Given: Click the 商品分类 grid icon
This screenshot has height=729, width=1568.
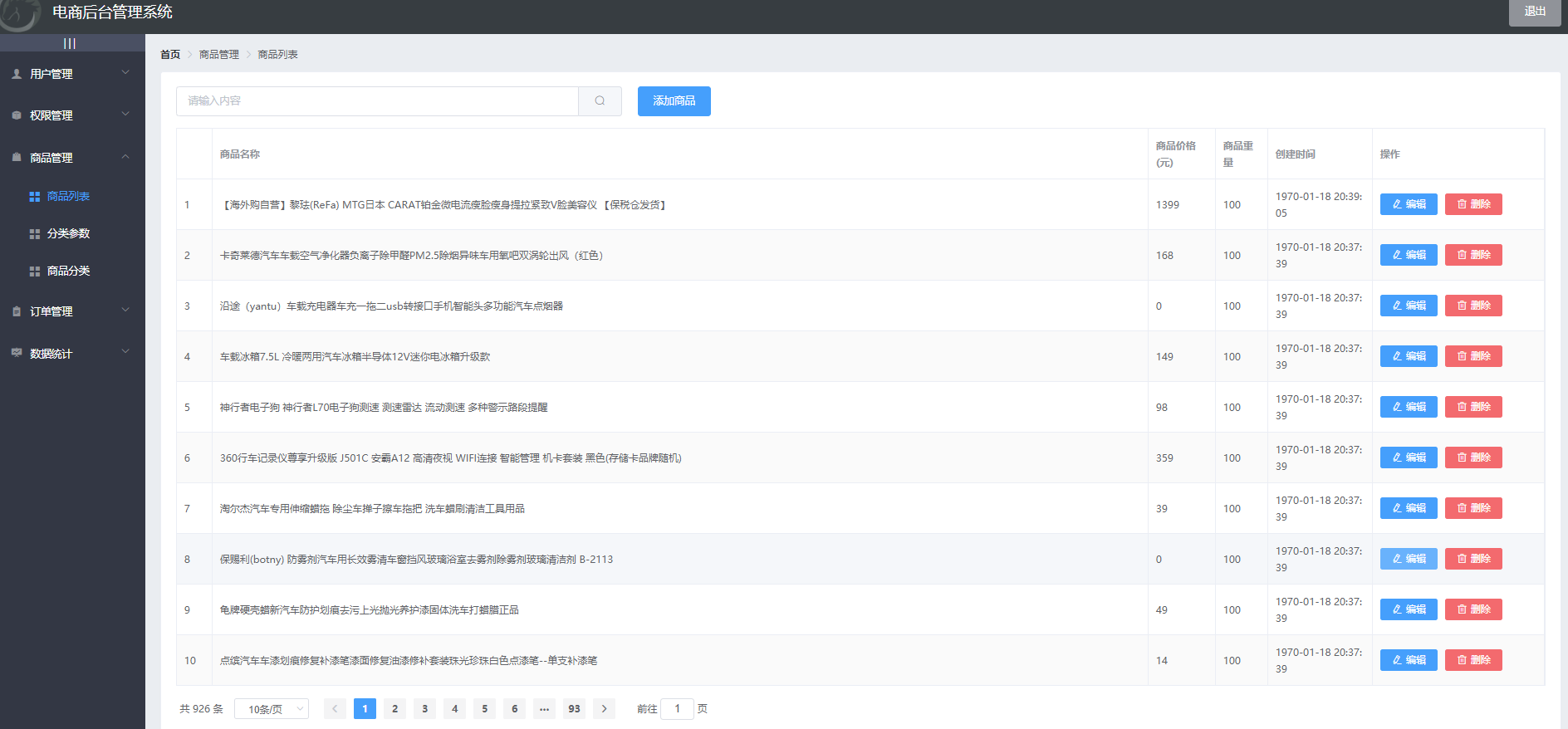Looking at the screenshot, I should point(35,272).
